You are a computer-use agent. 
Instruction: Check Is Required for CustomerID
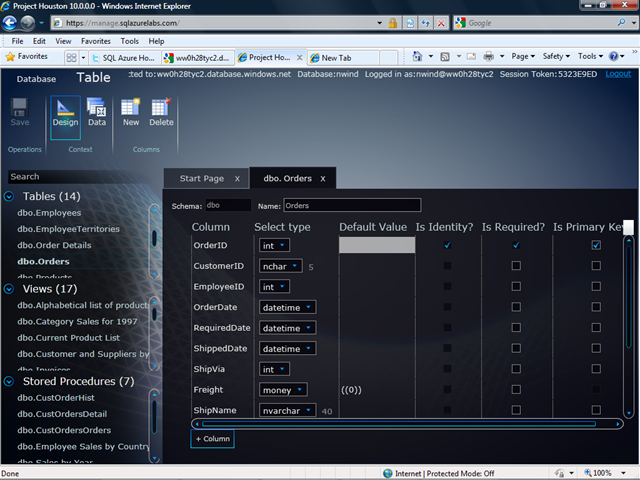click(516, 266)
